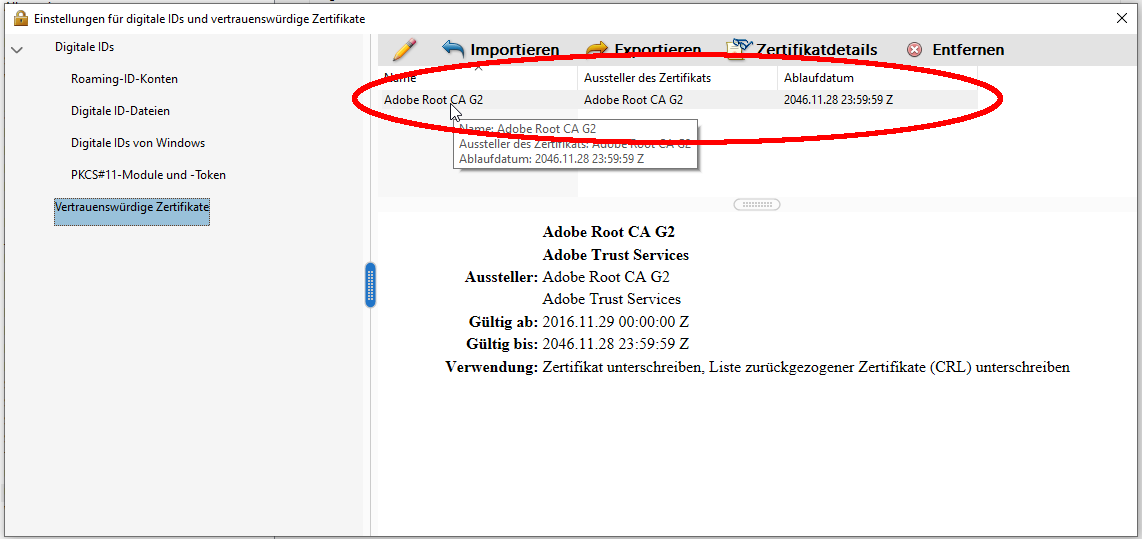Click the Exportieren toolbar button

[x=643, y=50]
